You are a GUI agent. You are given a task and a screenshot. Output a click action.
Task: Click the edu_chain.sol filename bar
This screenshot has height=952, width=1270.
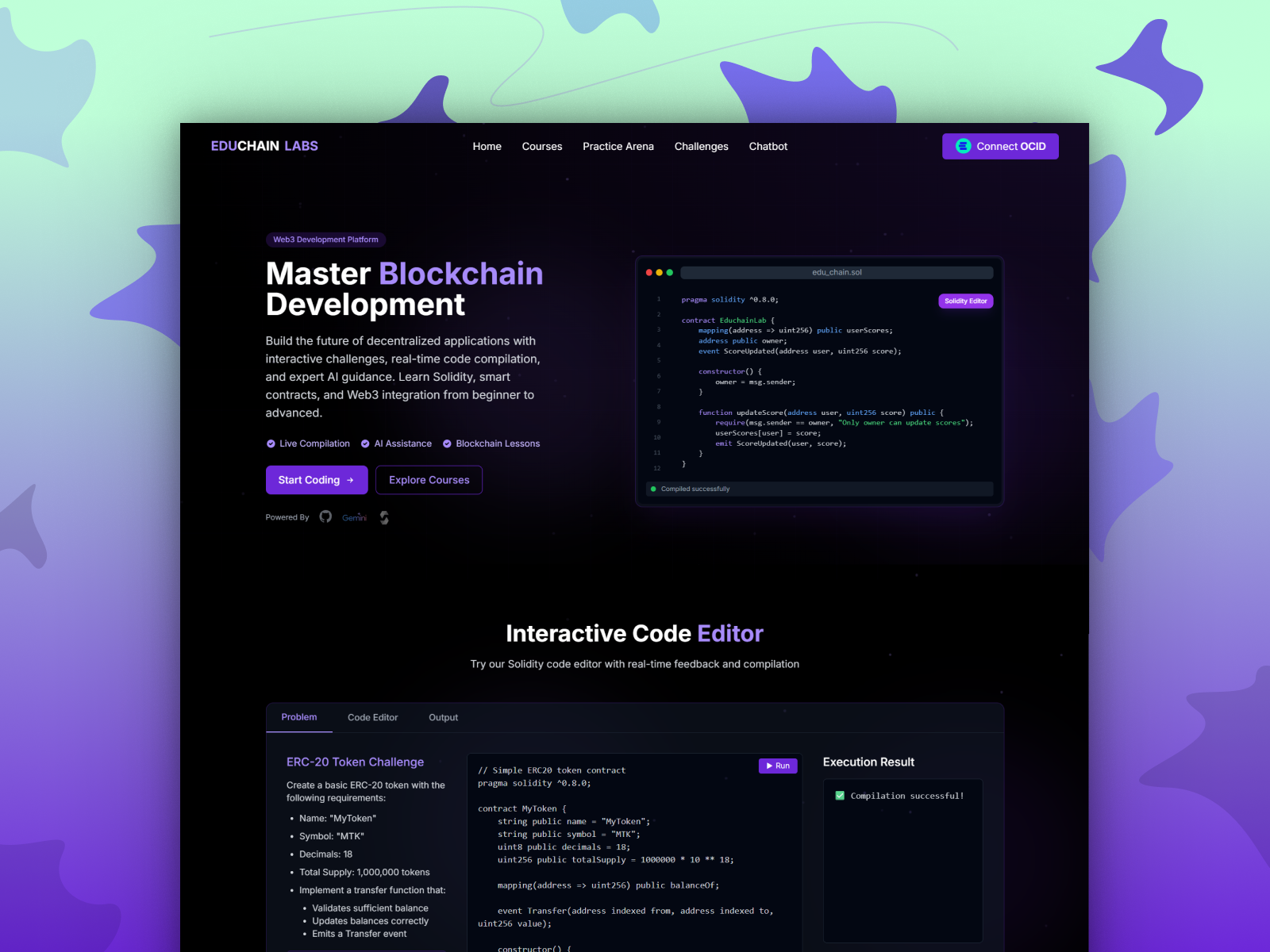(836, 272)
